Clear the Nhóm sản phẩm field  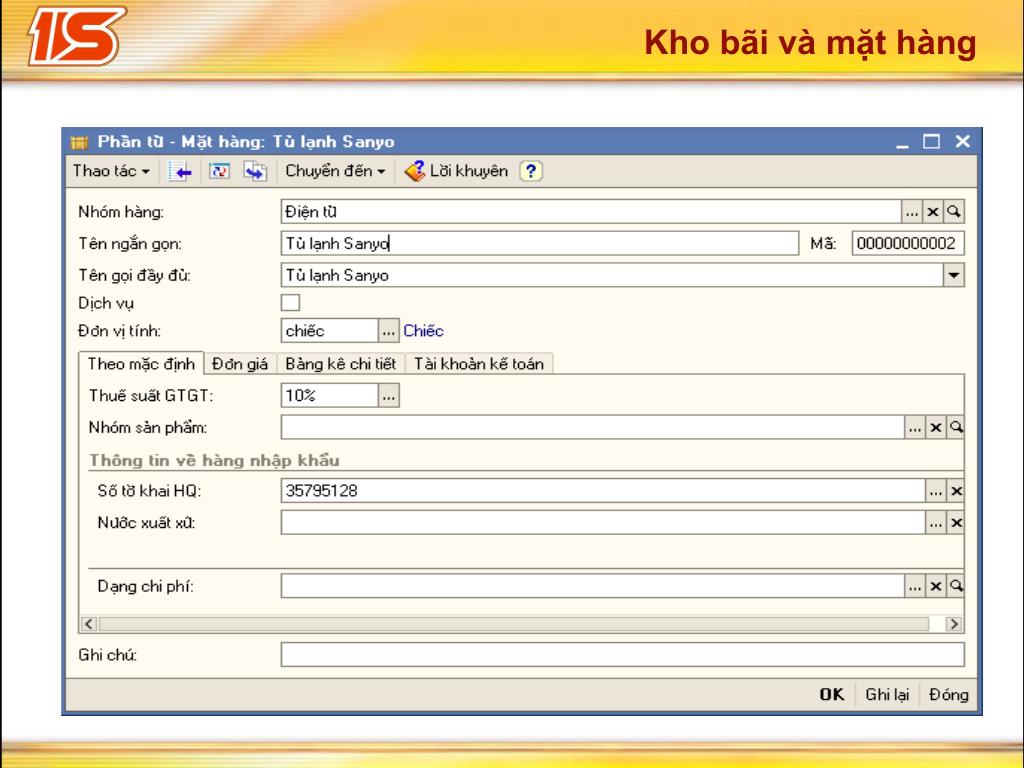(x=935, y=428)
